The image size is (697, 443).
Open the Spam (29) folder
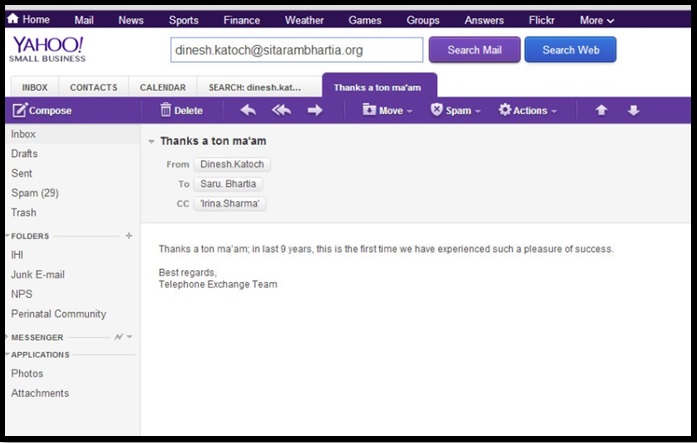pos(35,193)
